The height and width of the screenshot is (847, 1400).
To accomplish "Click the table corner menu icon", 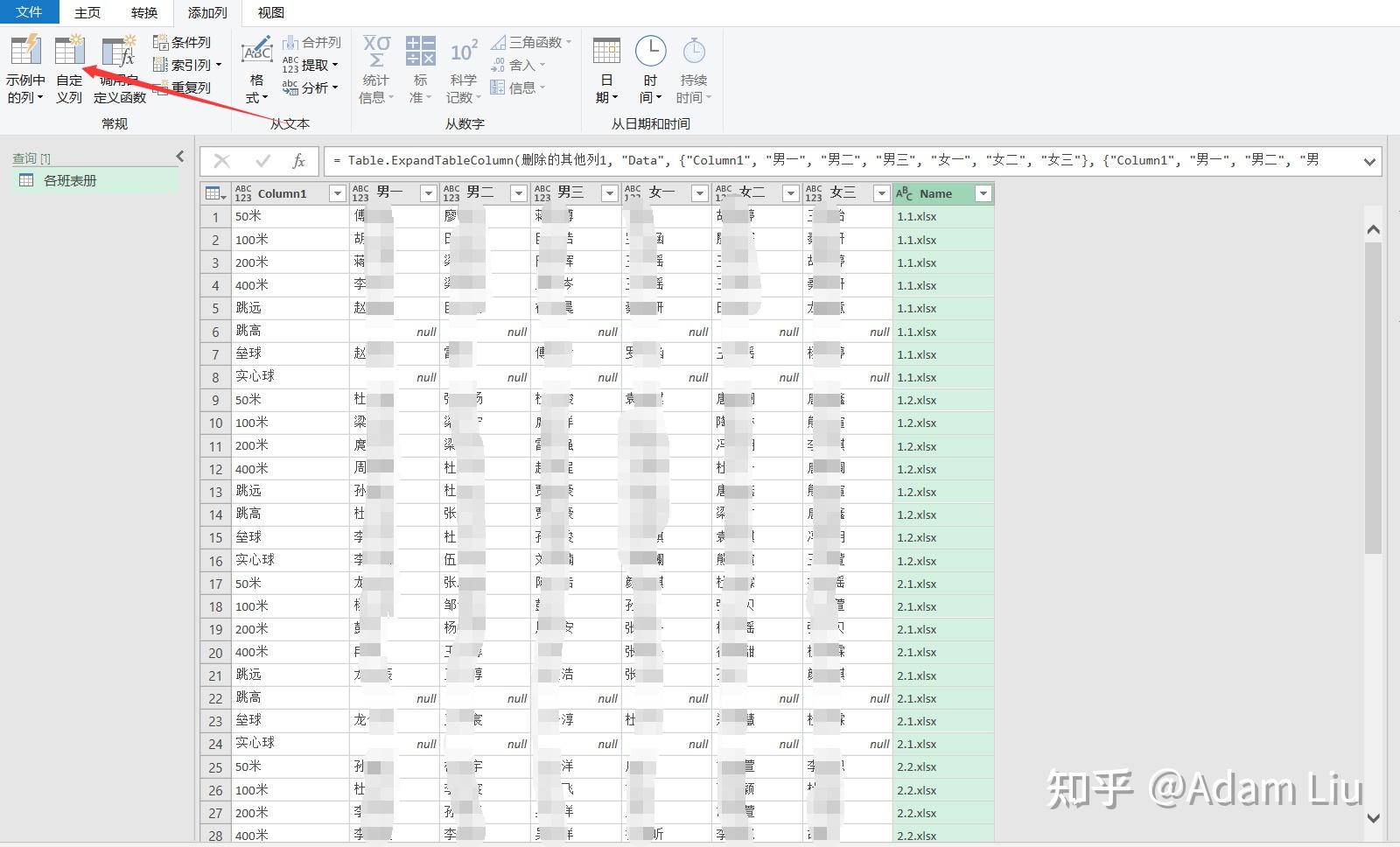I will coord(214,193).
